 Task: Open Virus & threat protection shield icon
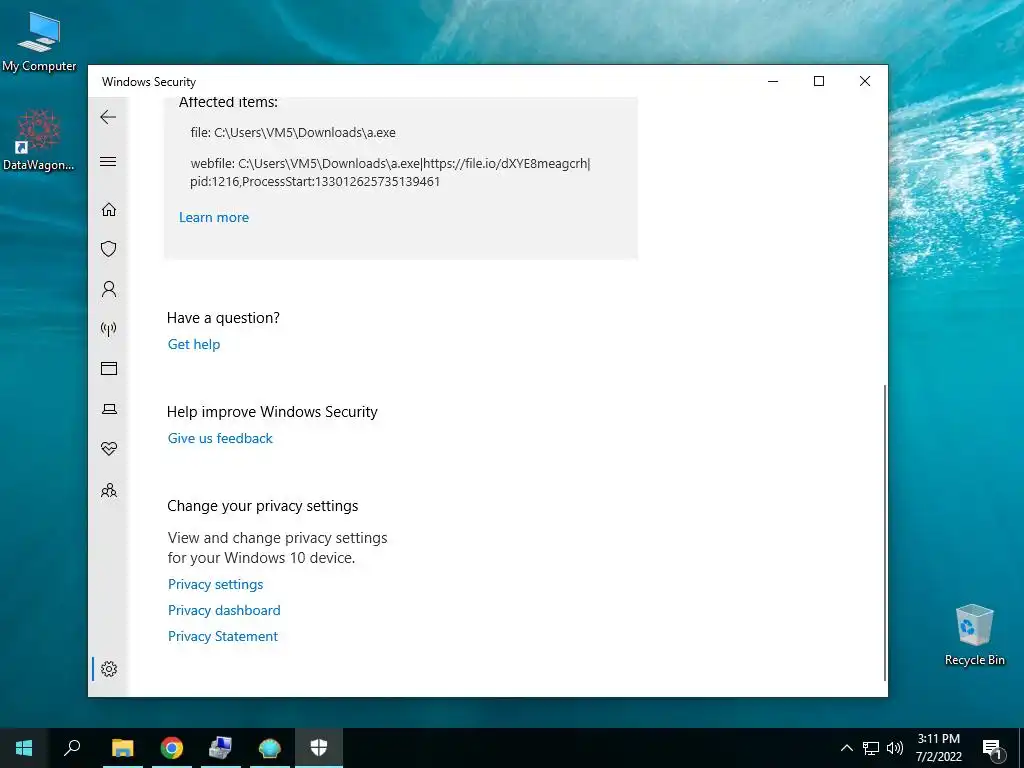109,249
